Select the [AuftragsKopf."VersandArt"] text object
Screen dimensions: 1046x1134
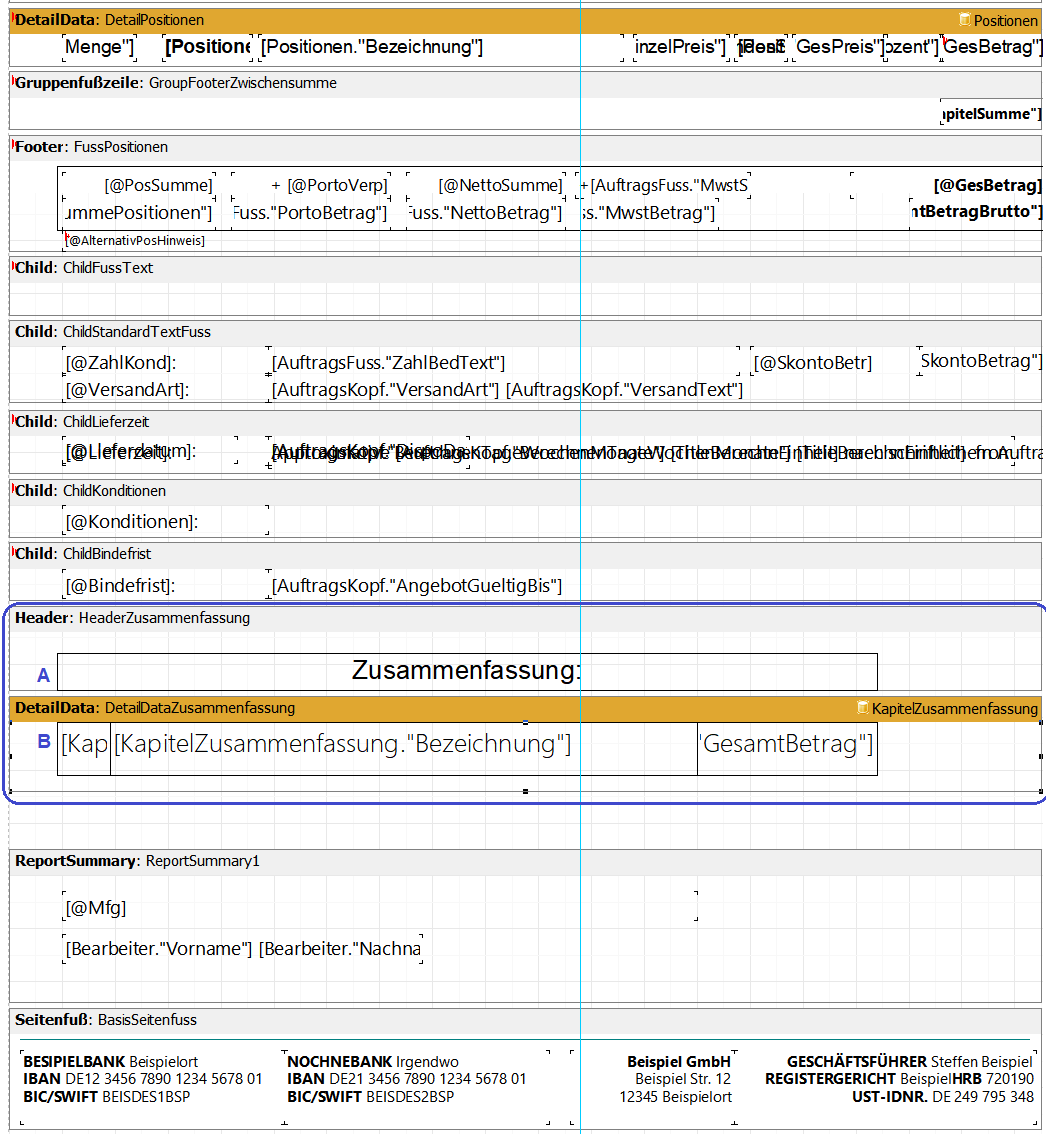coord(508,390)
